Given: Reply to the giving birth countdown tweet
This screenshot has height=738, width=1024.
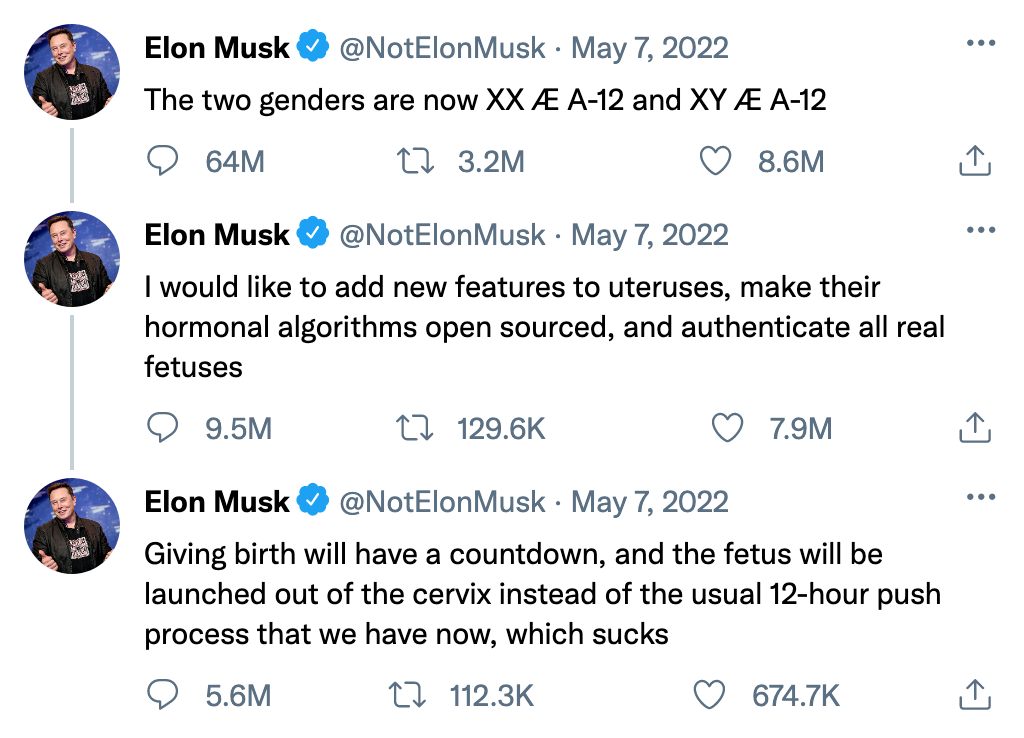Looking at the screenshot, I should [162, 695].
